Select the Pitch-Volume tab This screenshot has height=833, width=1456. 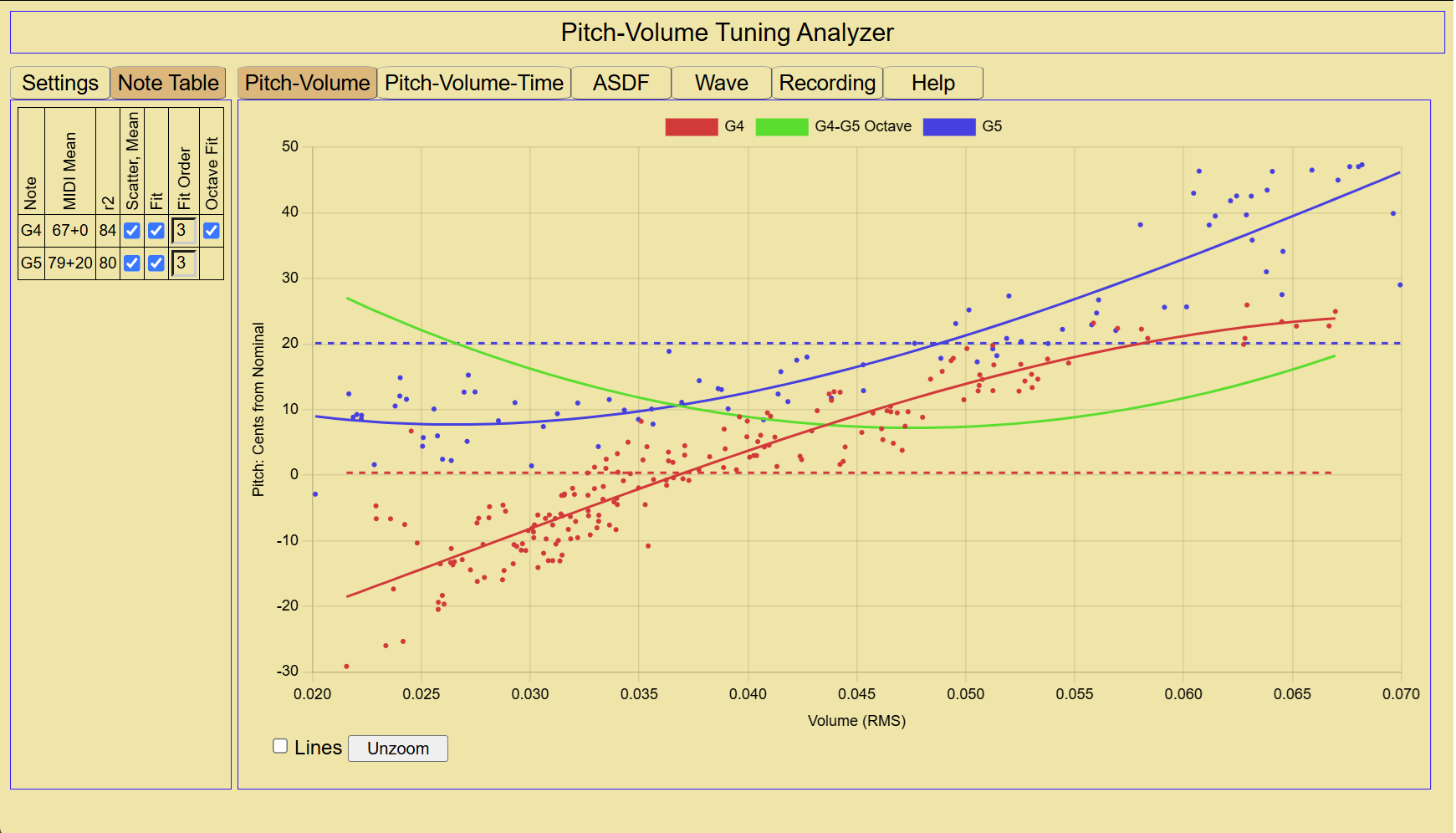click(307, 83)
